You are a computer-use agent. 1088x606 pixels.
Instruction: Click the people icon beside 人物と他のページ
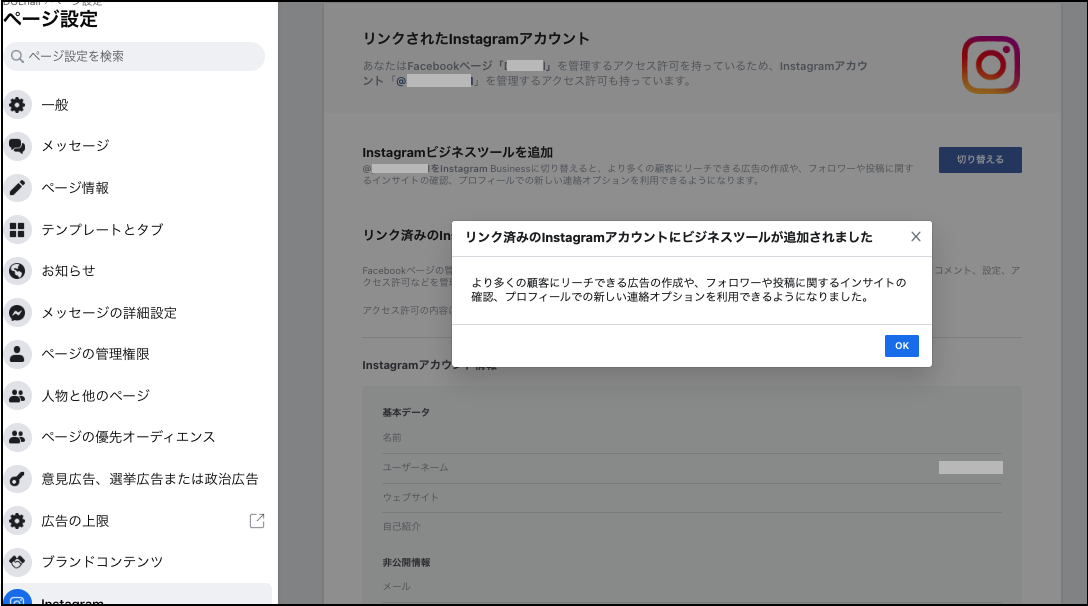pos(17,396)
